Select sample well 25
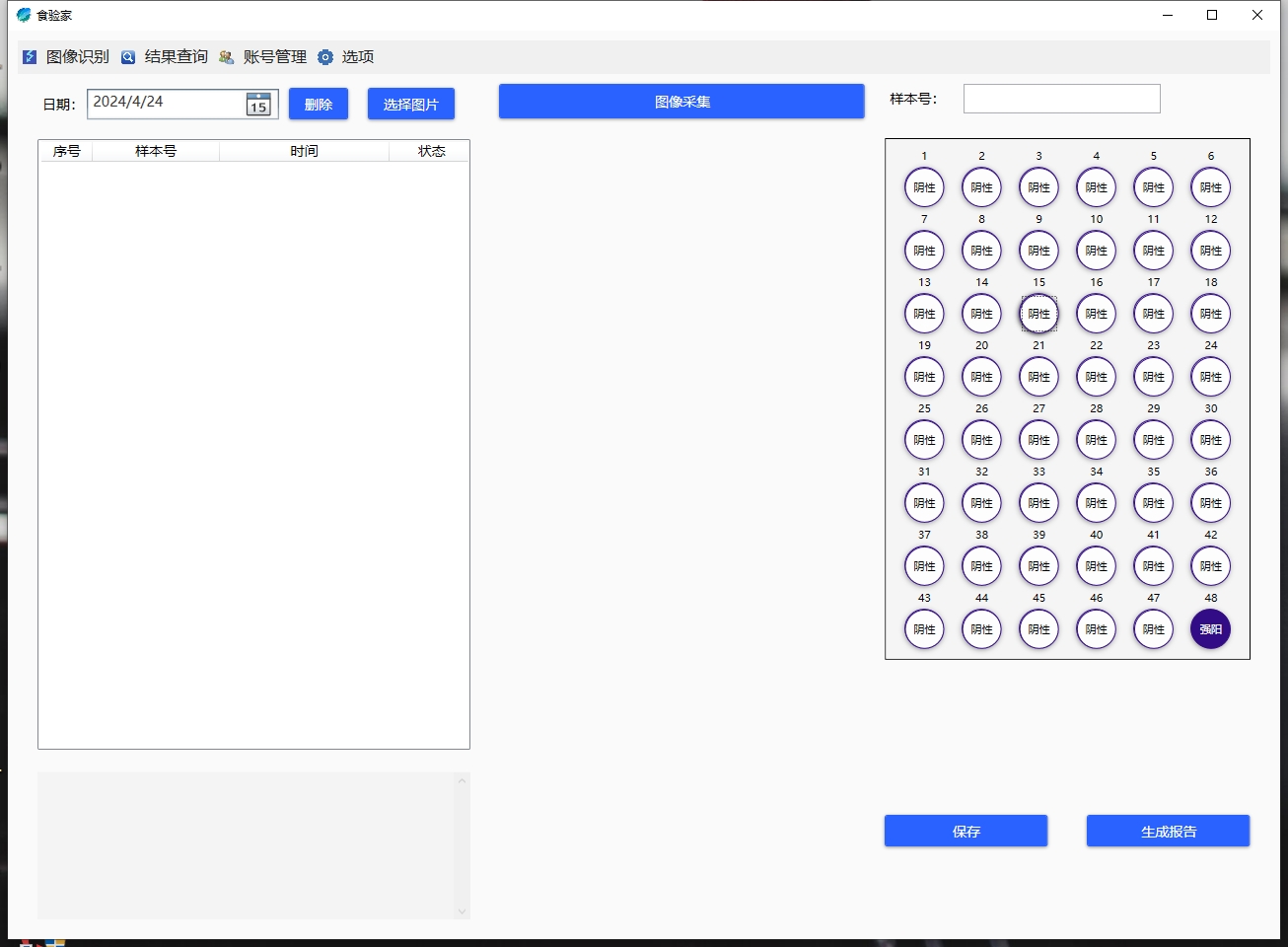Image resolution: width=1288 pixels, height=947 pixels. click(924, 440)
